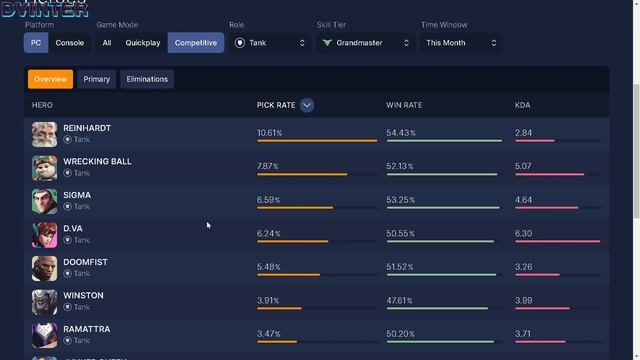
Task: Click Winston's hero portrait
Action: (44, 302)
